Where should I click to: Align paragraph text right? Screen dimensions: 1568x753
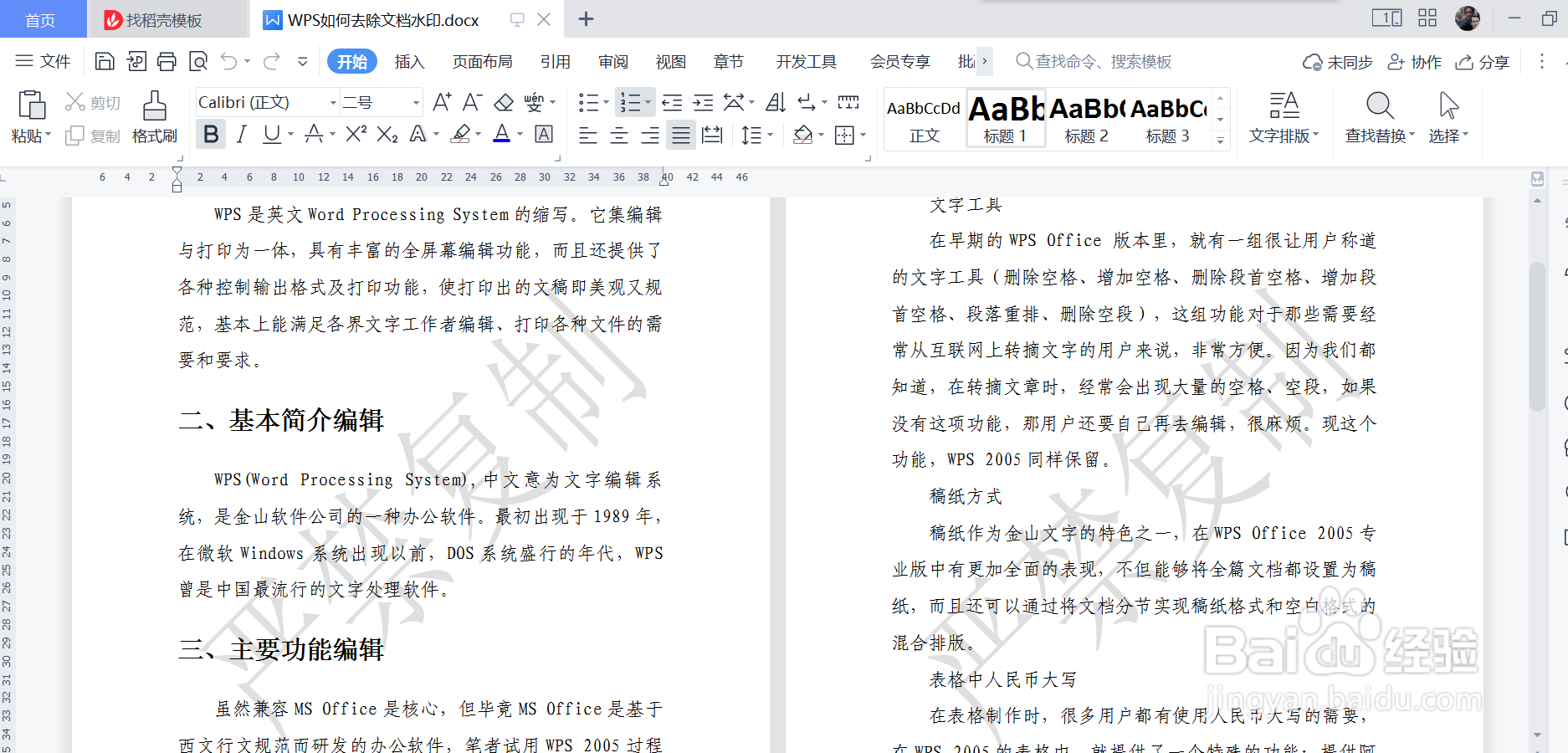(x=650, y=135)
